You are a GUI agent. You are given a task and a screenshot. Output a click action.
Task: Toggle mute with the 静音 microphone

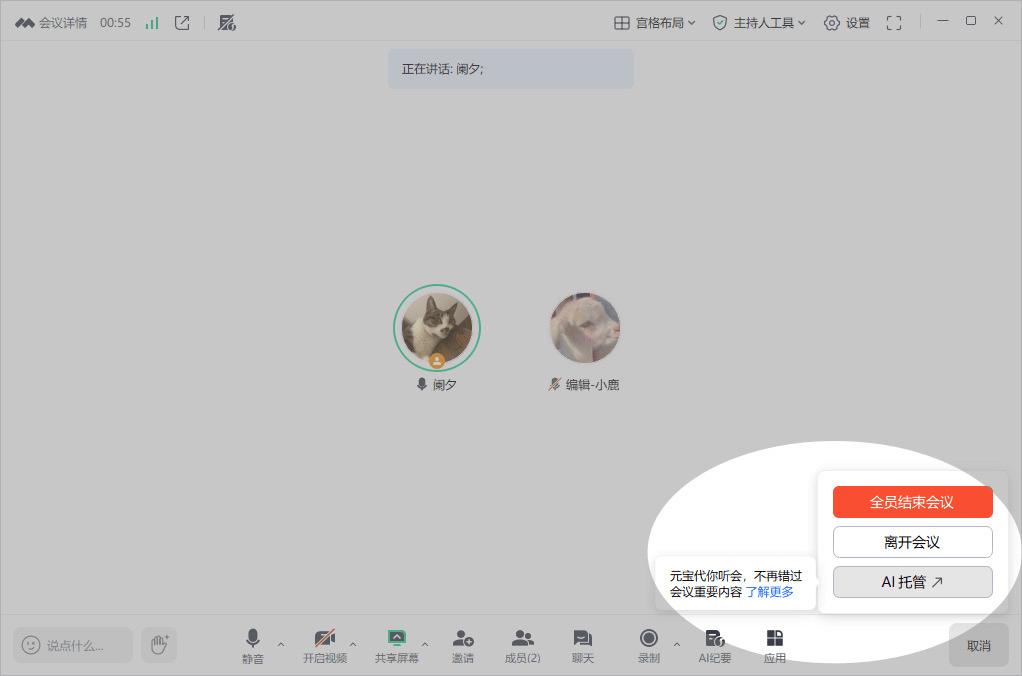coord(252,637)
